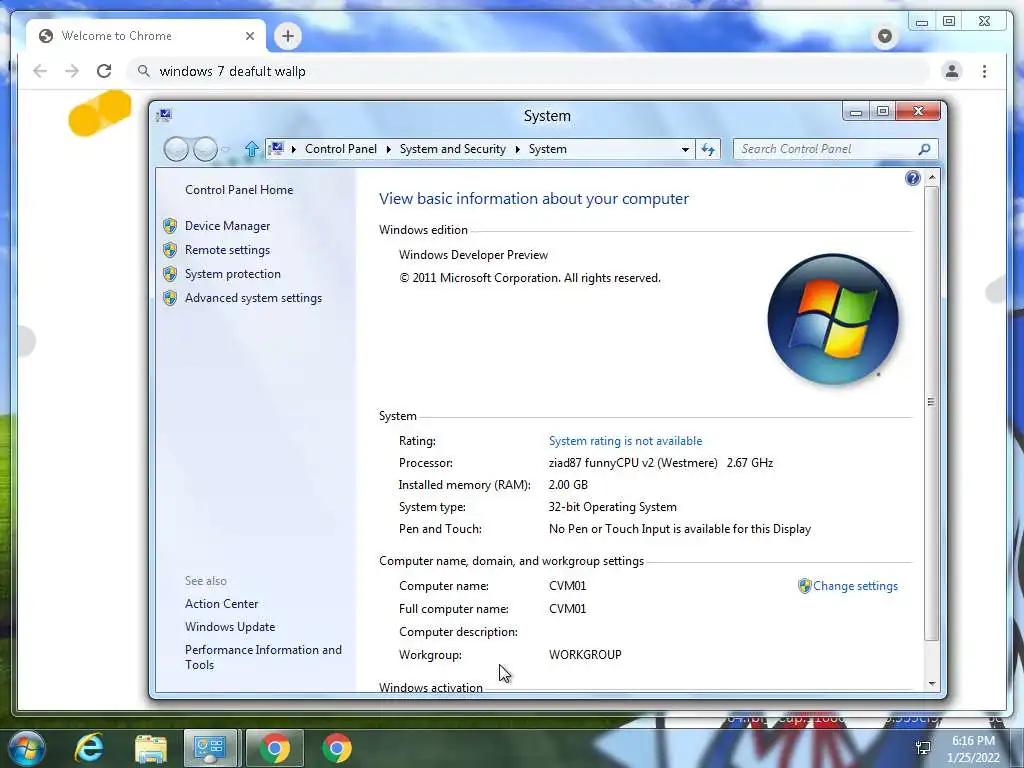Viewport: 1024px width, 768px height.
Task: Open System protection
Action: pos(232,274)
